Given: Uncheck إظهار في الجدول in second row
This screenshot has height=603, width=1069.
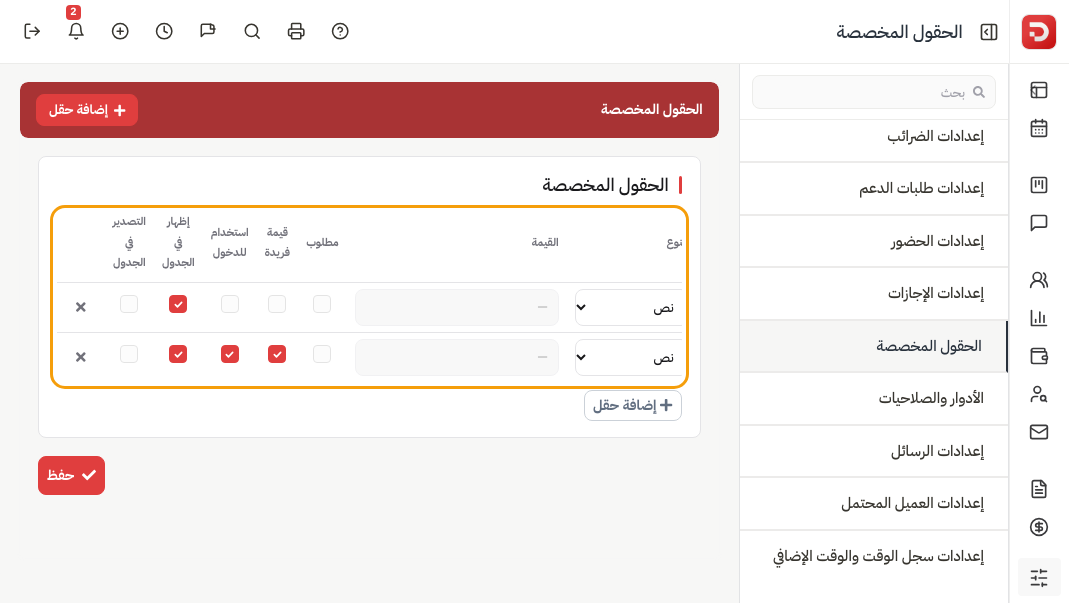Looking at the screenshot, I should [178, 354].
